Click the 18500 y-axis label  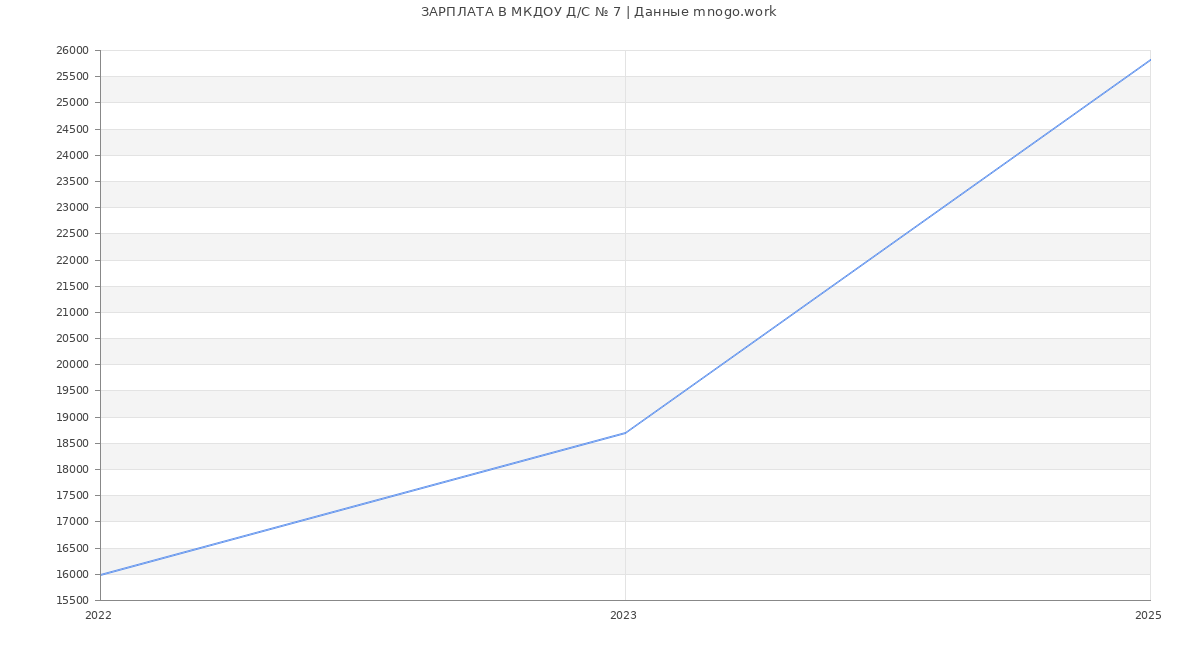(73, 443)
